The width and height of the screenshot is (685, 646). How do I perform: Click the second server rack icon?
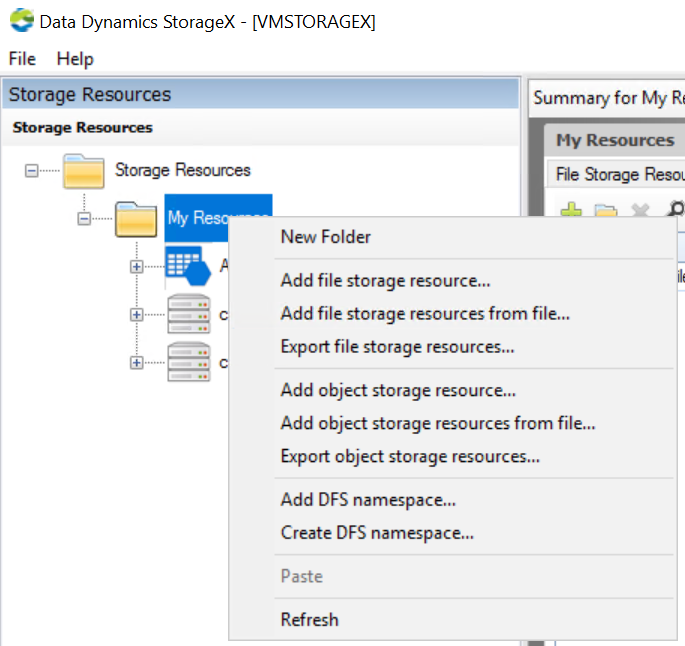tap(189, 362)
